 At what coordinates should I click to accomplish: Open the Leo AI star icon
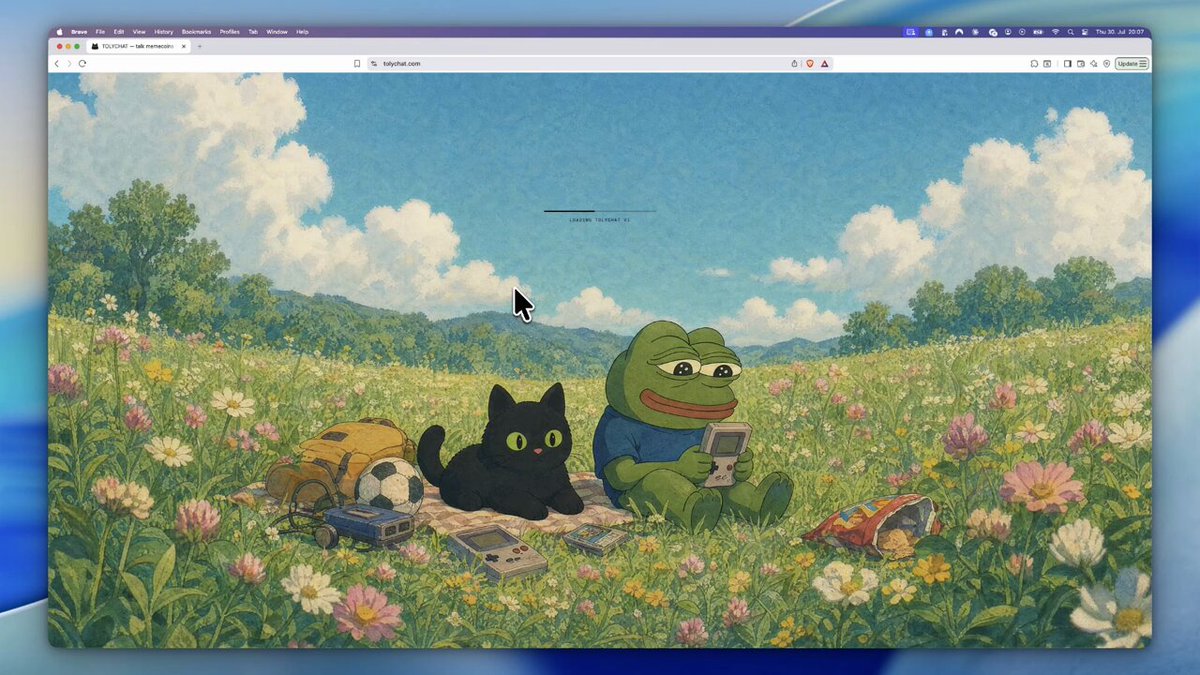click(x=1094, y=63)
